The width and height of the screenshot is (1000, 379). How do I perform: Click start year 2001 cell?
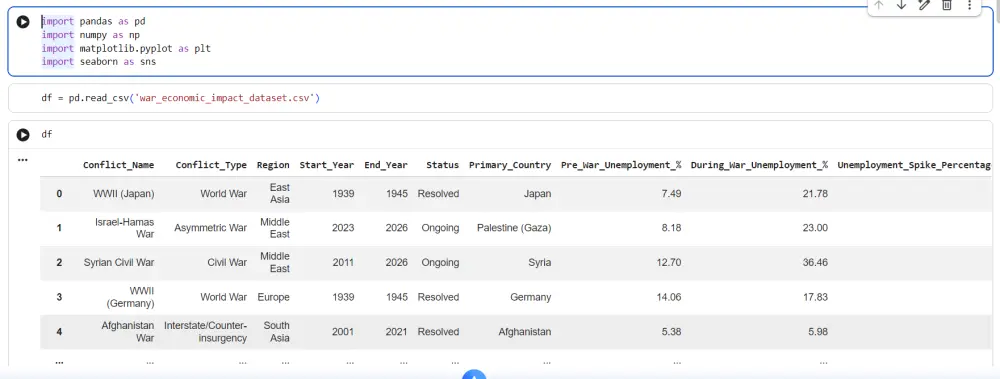pyautogui.click(x=342, y=332)
